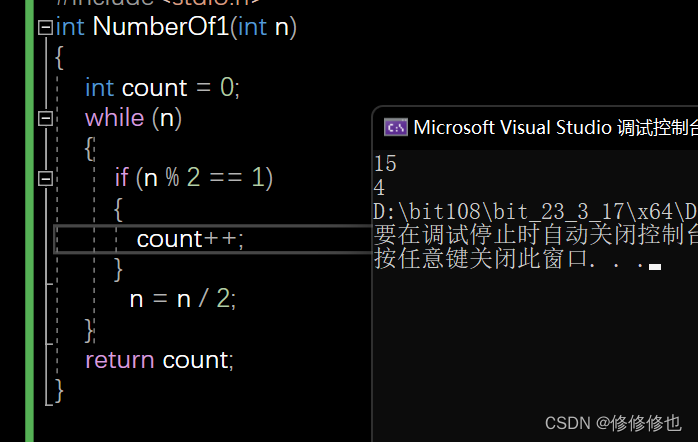Click the NumberOf1 function name
698x442 pixels.
(x=160, y=27)
